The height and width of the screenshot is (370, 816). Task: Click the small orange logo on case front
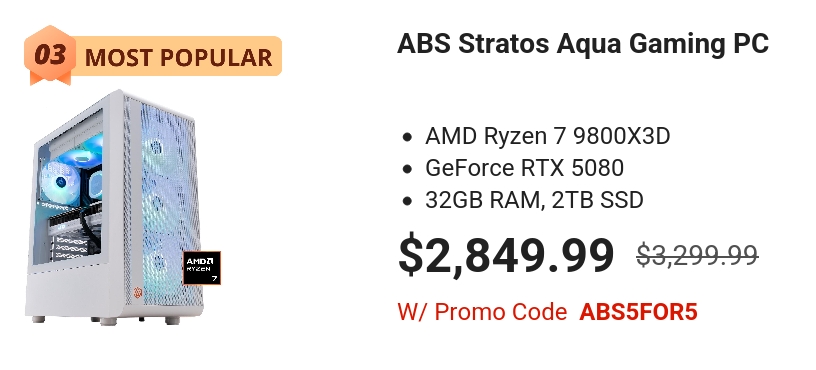click(138, 292)
